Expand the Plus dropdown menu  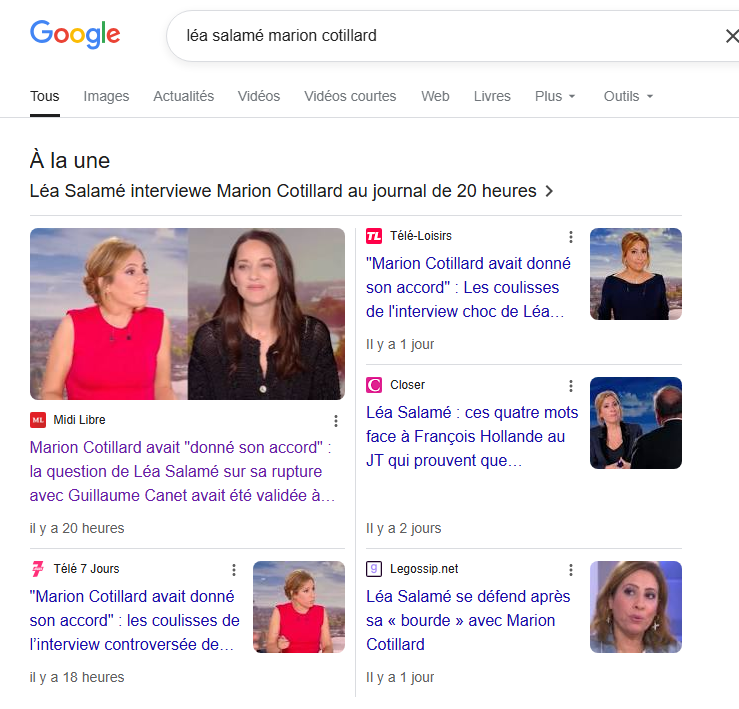click(555, 96)
